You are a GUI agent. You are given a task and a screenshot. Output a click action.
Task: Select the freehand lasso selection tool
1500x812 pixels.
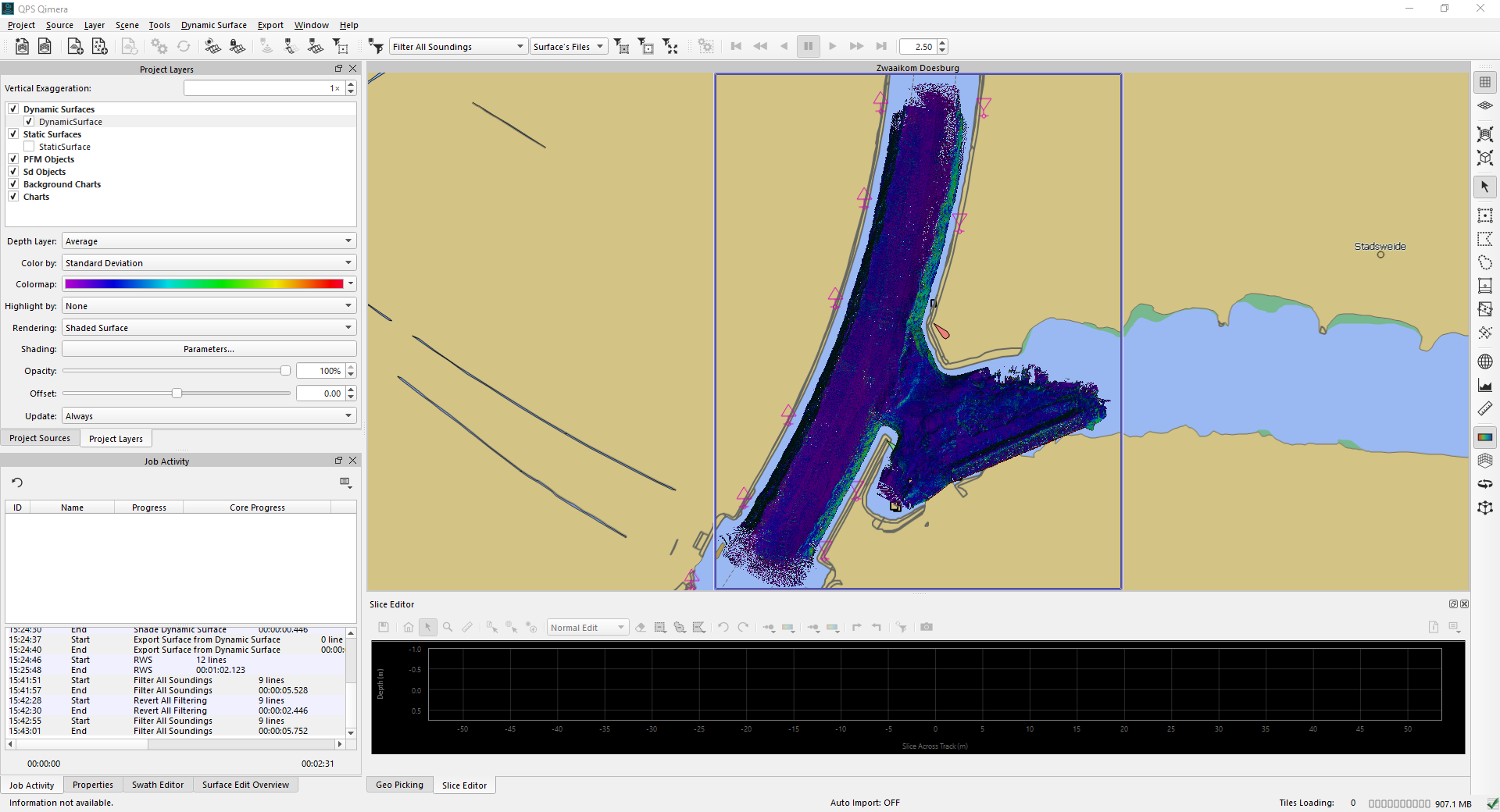tap(1484, 262)
